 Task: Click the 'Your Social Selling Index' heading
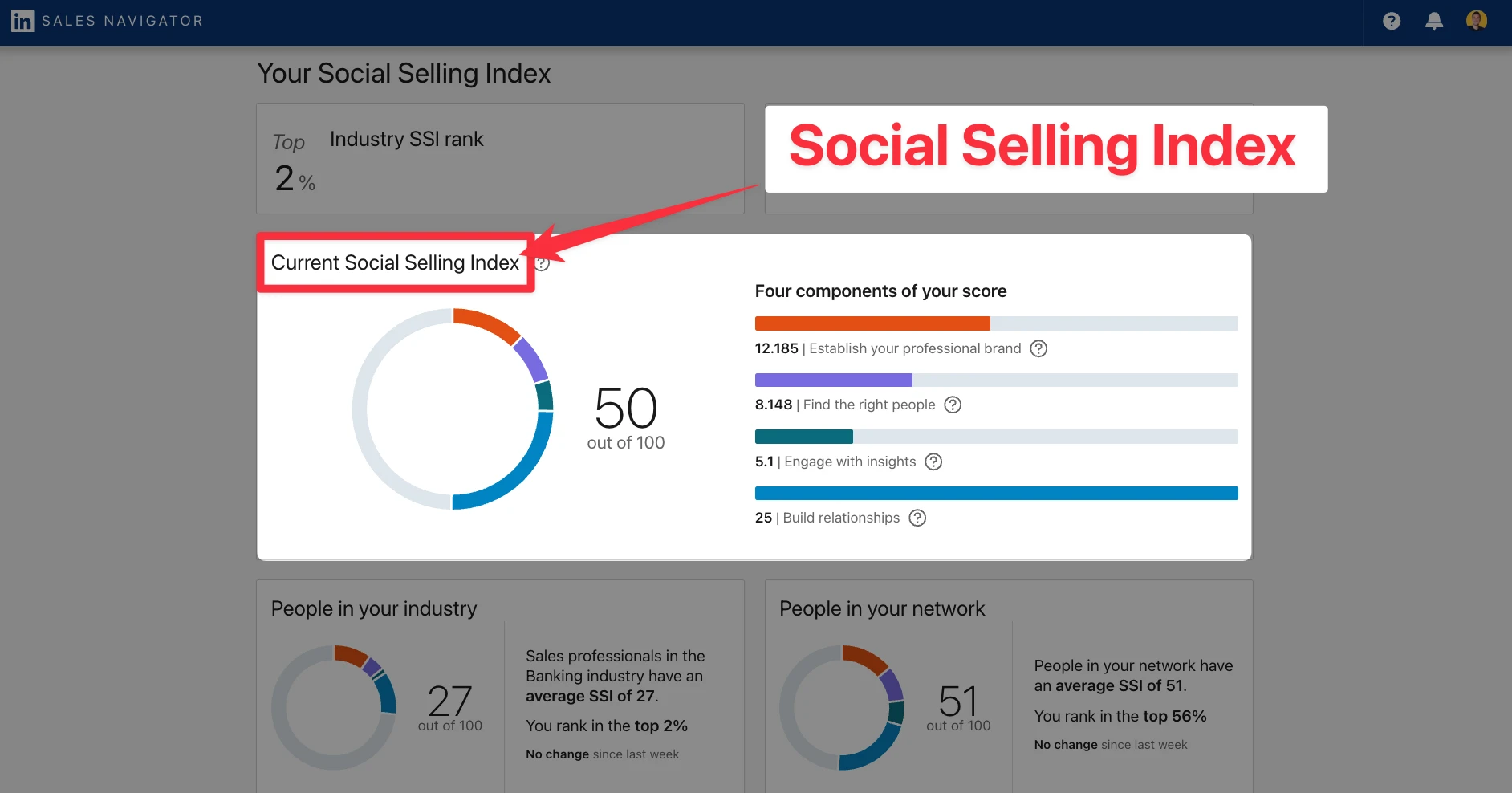pos(404,74)
